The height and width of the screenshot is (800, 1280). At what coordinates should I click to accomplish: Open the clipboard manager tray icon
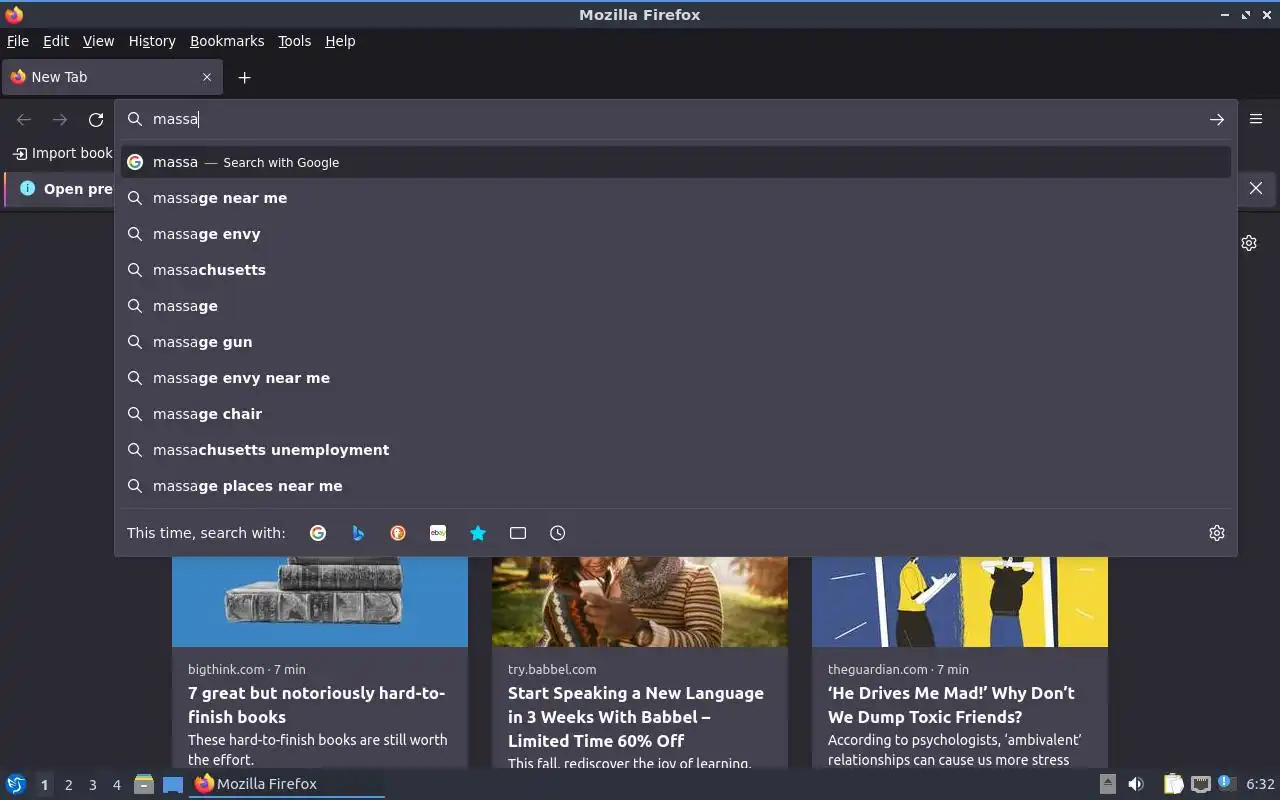(x=1173, y=784)
